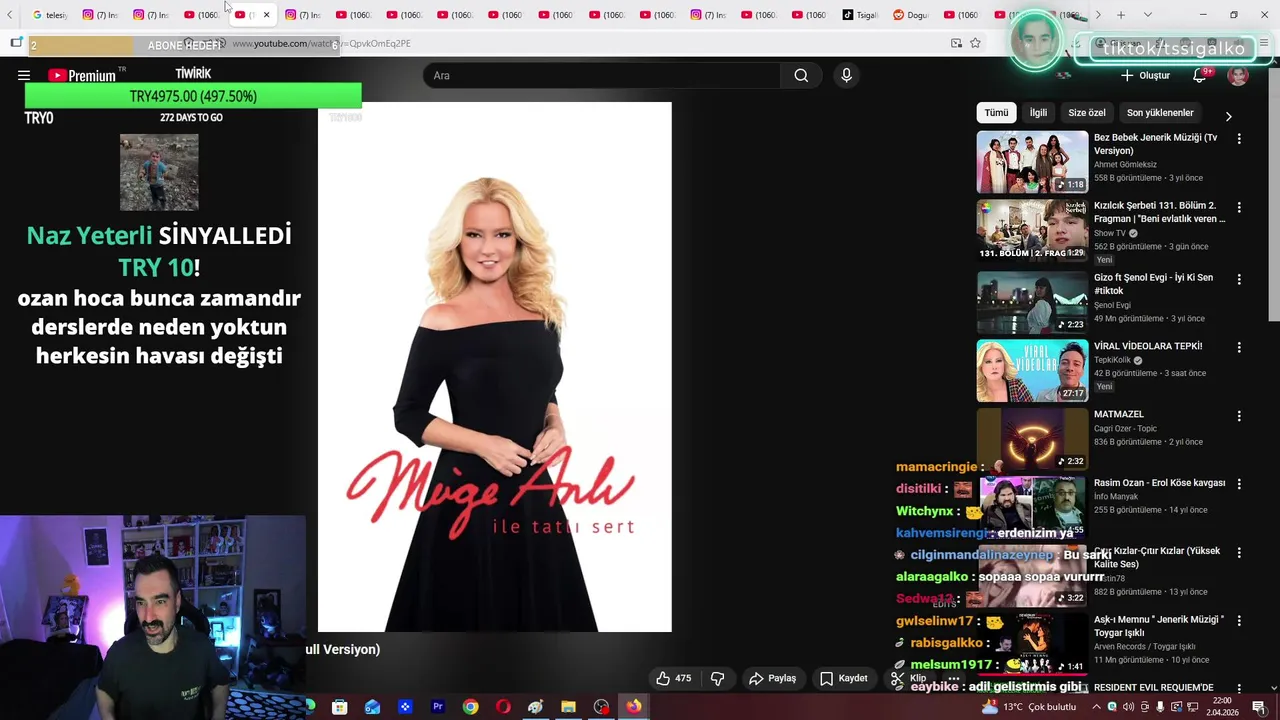Open File Explorer from the taskbar
The width and height of the screenshot is (1280, 720).
[568, 707]
